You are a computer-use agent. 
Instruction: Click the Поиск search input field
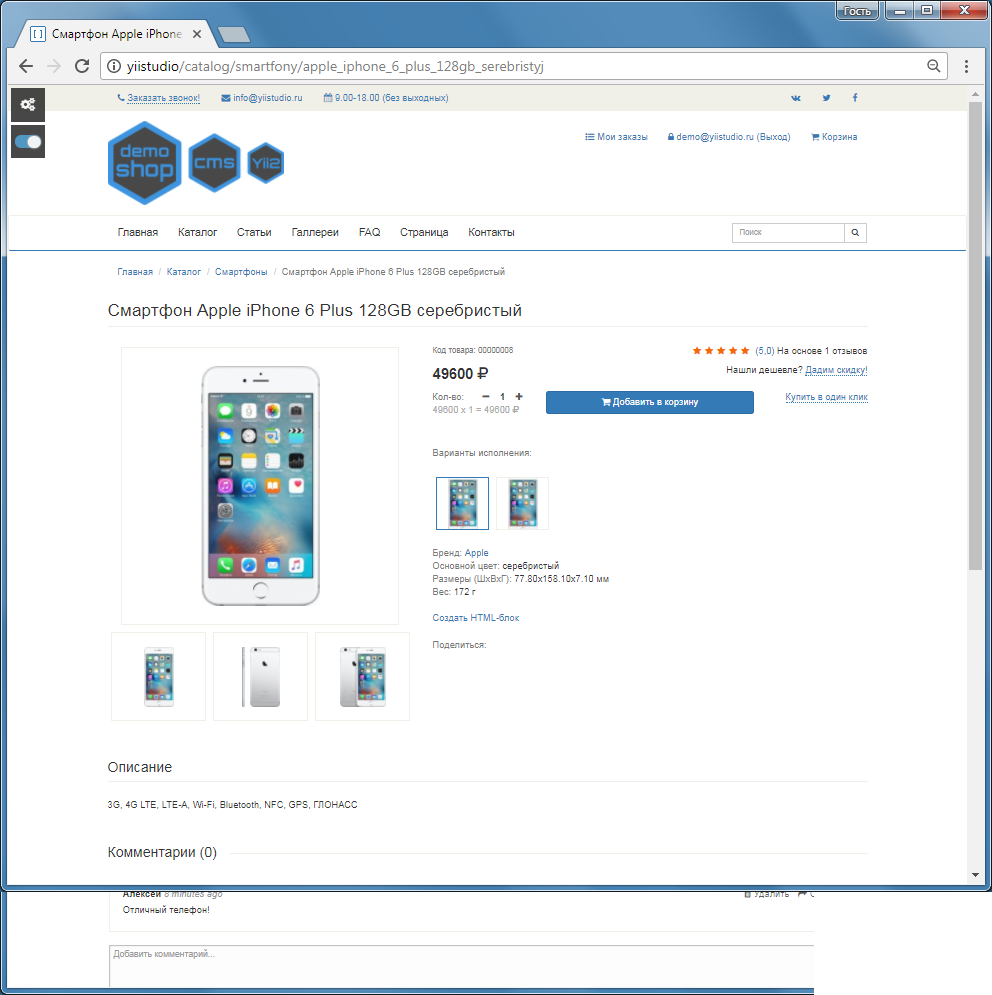coord(788,233)
